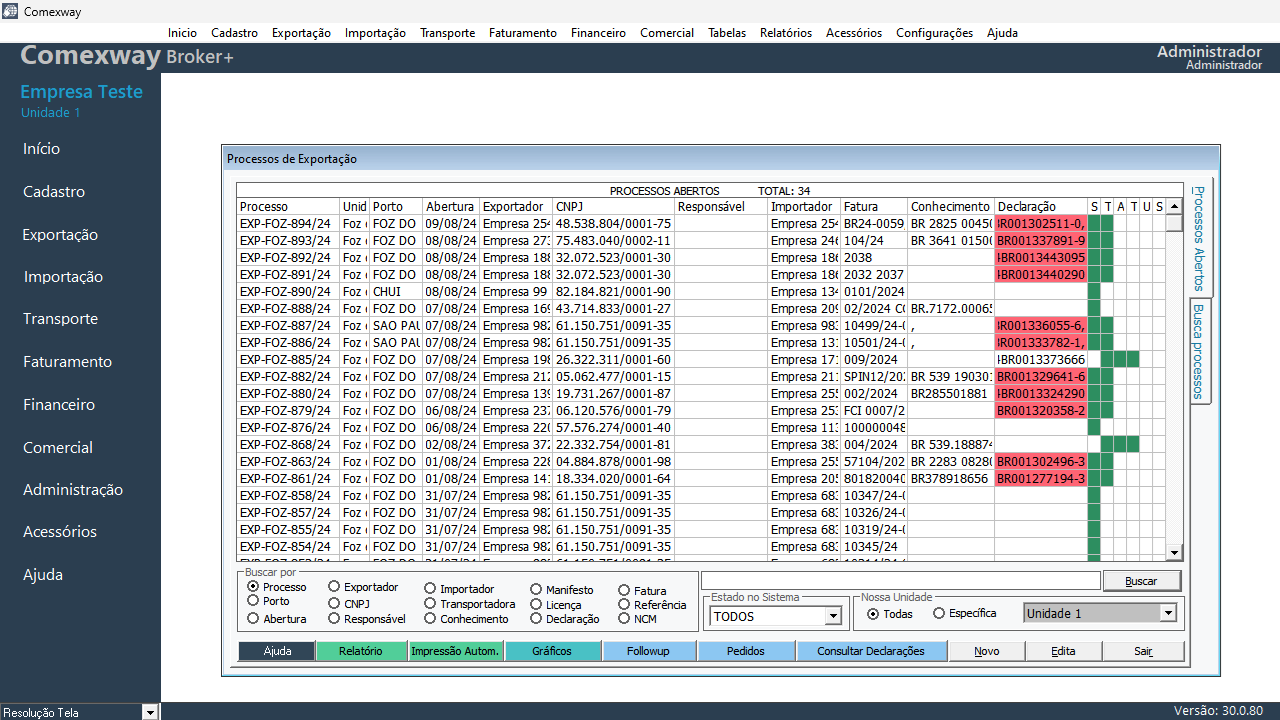Click the Sair button
This screenshot has height=720, width=1280.
pos(1143,651)
